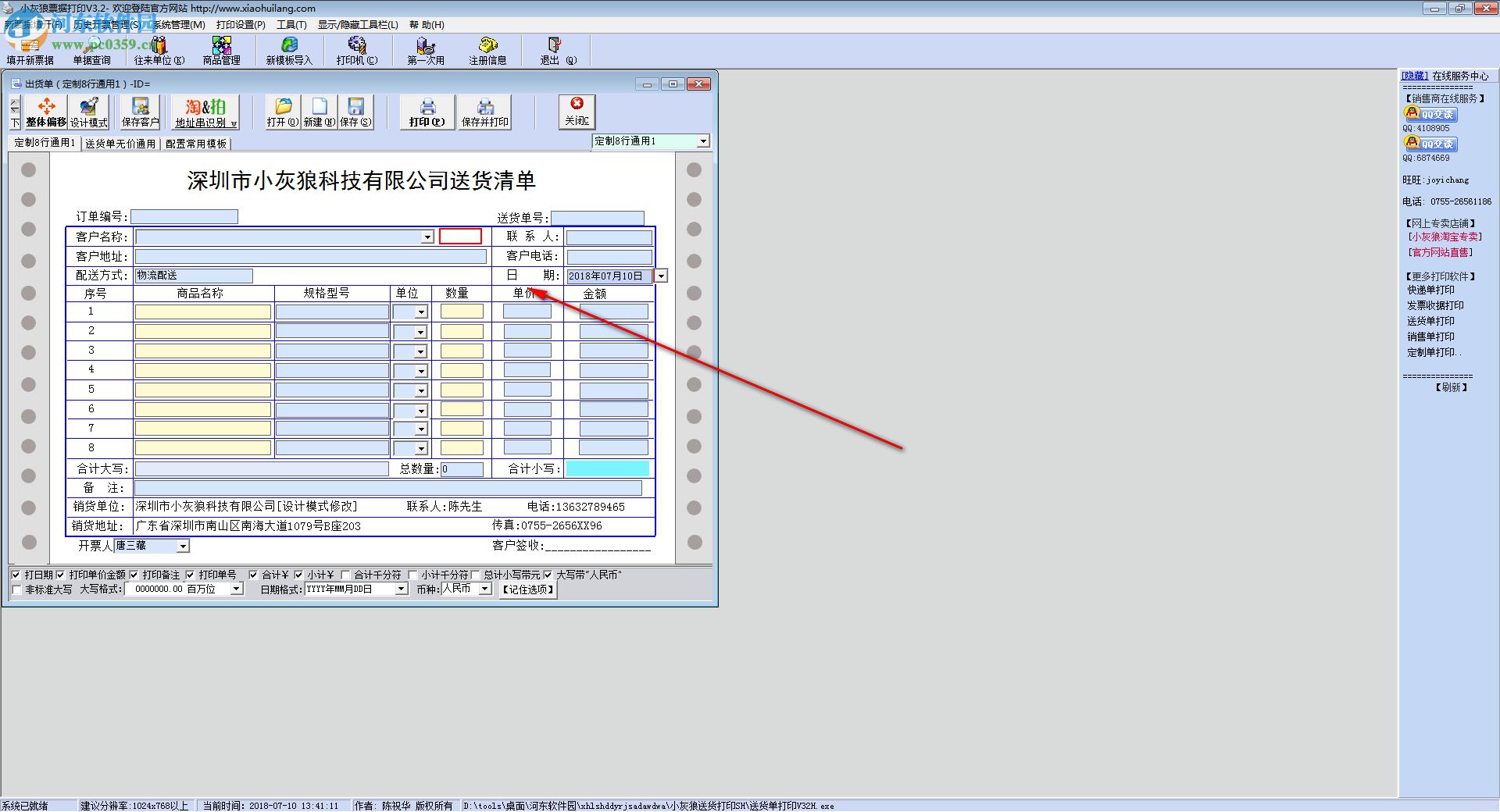Expand the 客户名称 customer name dropdown

427,237
